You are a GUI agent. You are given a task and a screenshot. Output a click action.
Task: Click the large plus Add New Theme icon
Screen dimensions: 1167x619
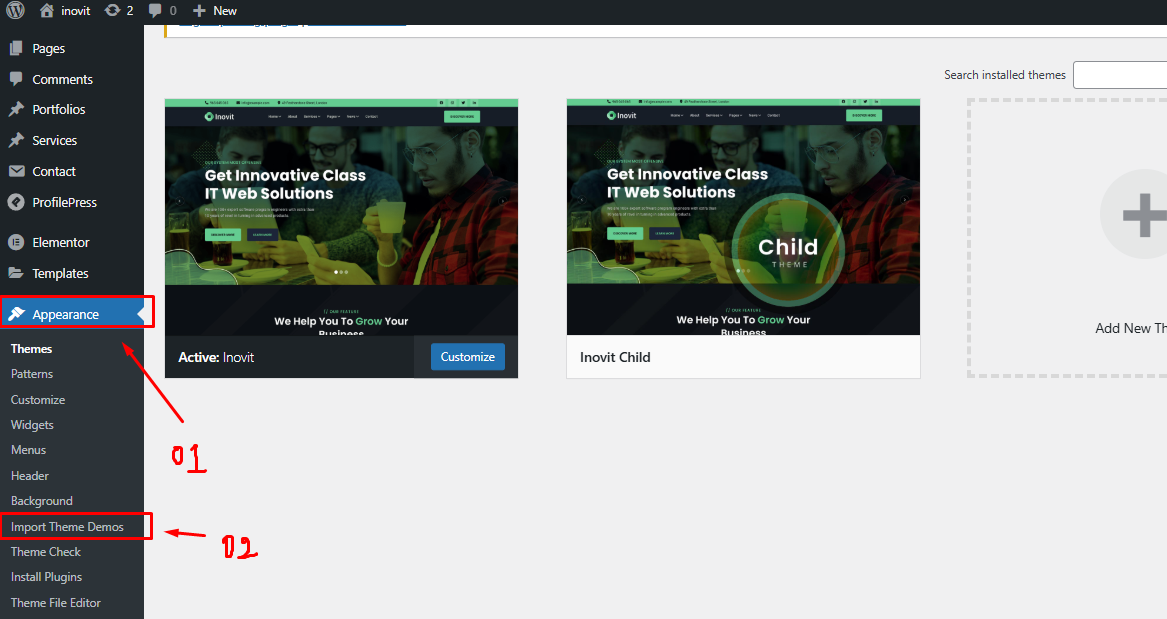(1143, 214)
